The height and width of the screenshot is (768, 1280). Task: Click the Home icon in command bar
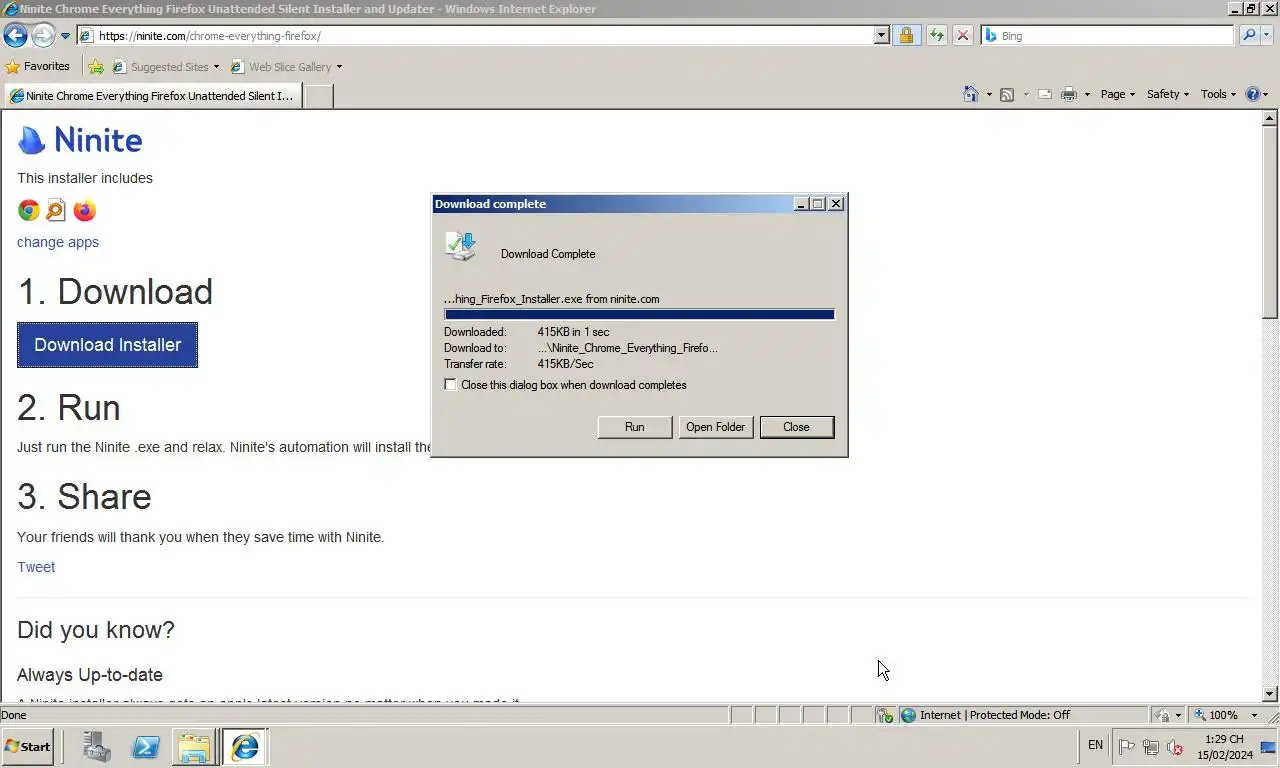tap(970, 94)
